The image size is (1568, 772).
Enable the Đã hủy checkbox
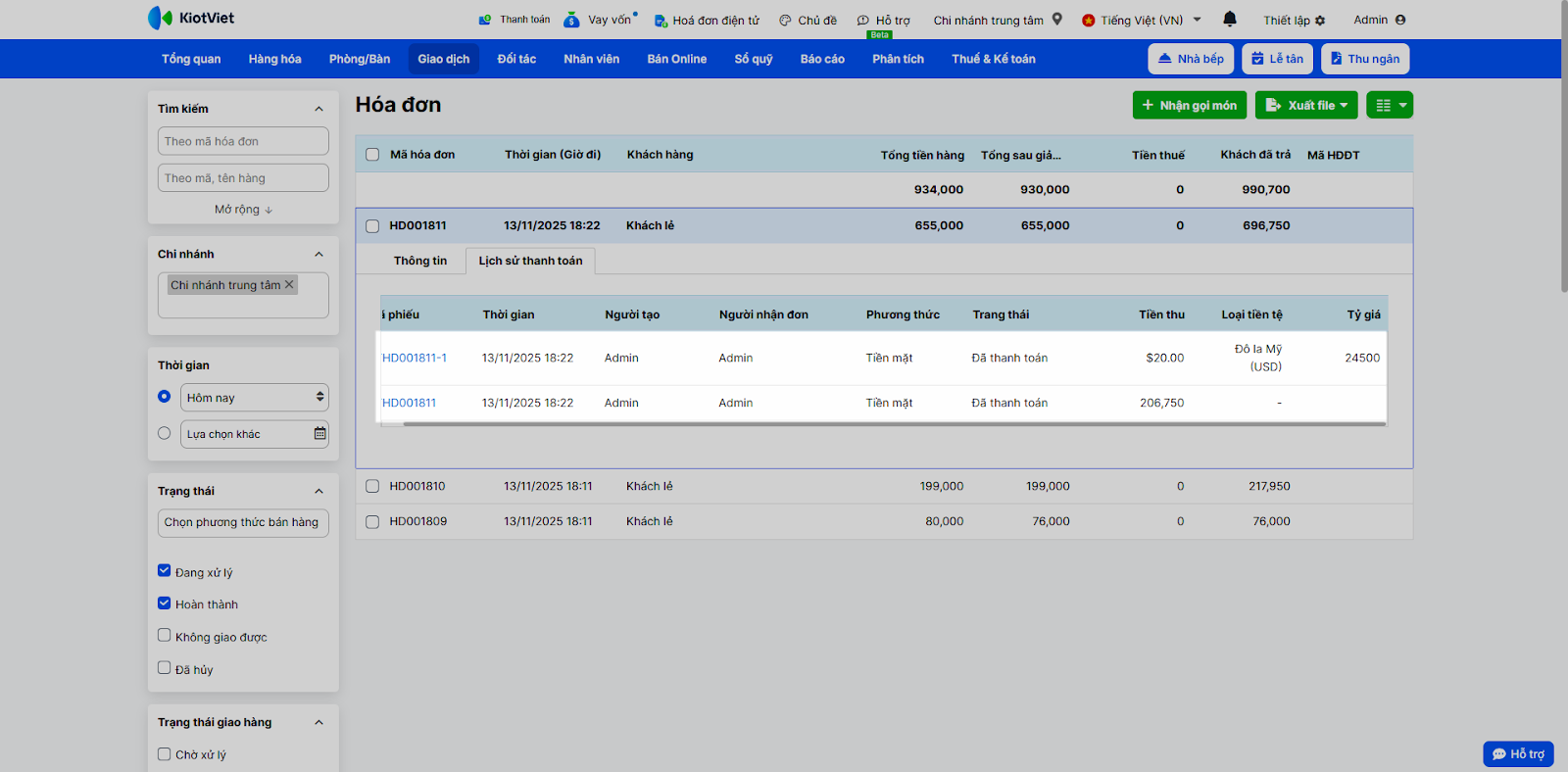pyautogui.click(x=165, y=668)
